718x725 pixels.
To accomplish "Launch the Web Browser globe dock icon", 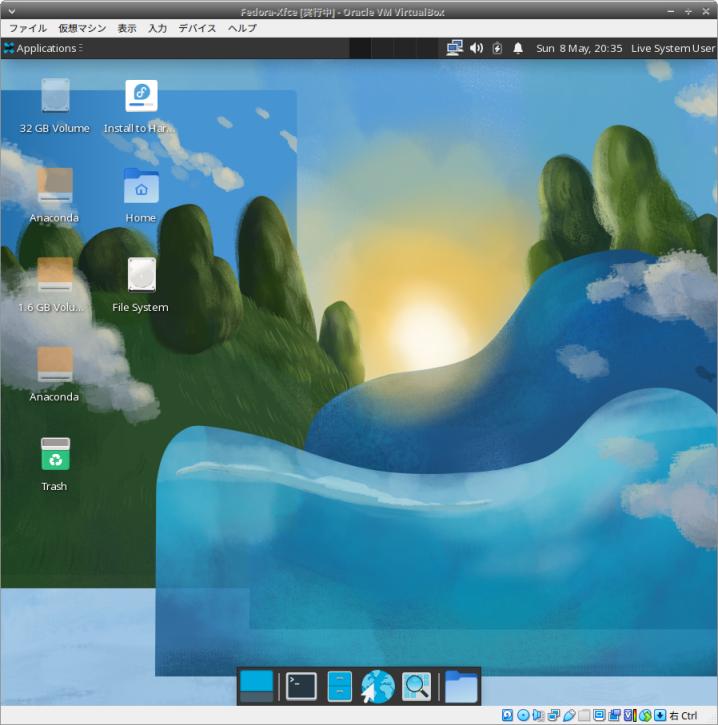I will coord(378,687).
